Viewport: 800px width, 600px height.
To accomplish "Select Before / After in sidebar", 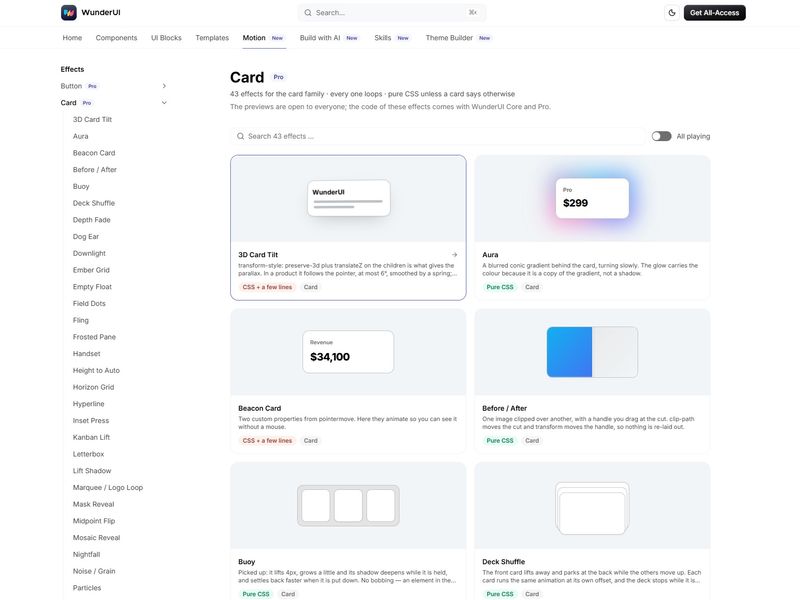I will [x=95, y=170].
